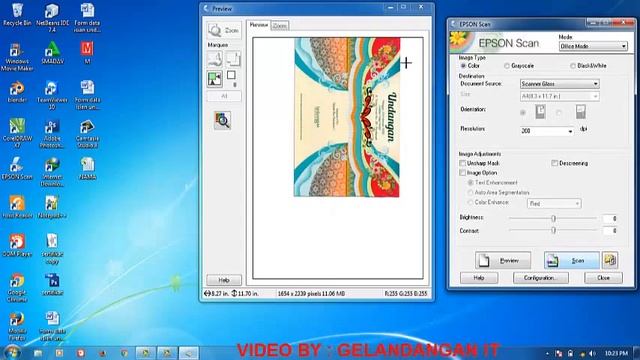Viewport: 640px width, 360px height.
Task: Adjust the Contrast slider
Action: [553, 231]
